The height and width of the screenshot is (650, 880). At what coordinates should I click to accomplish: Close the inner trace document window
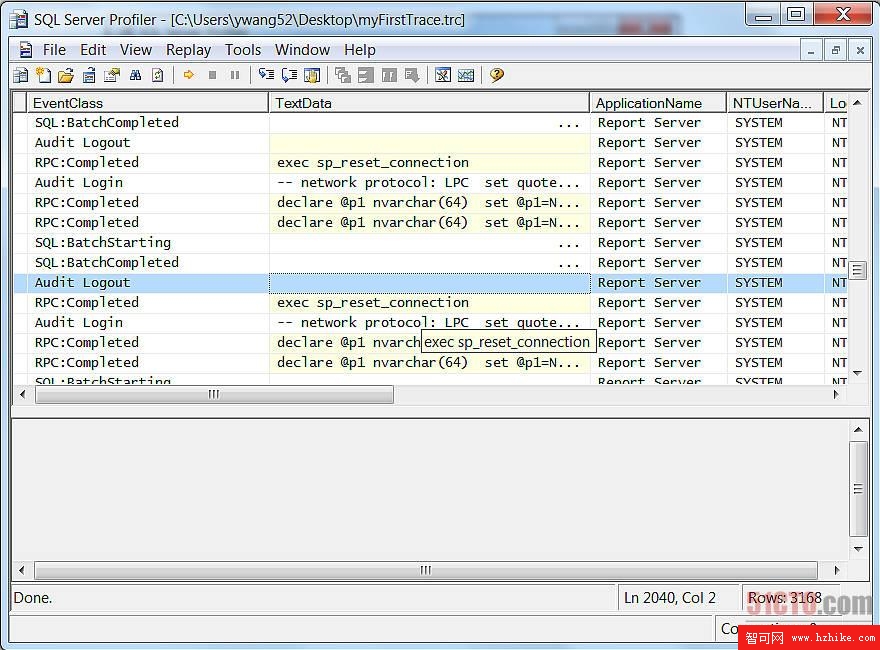(x=860, y=51)
